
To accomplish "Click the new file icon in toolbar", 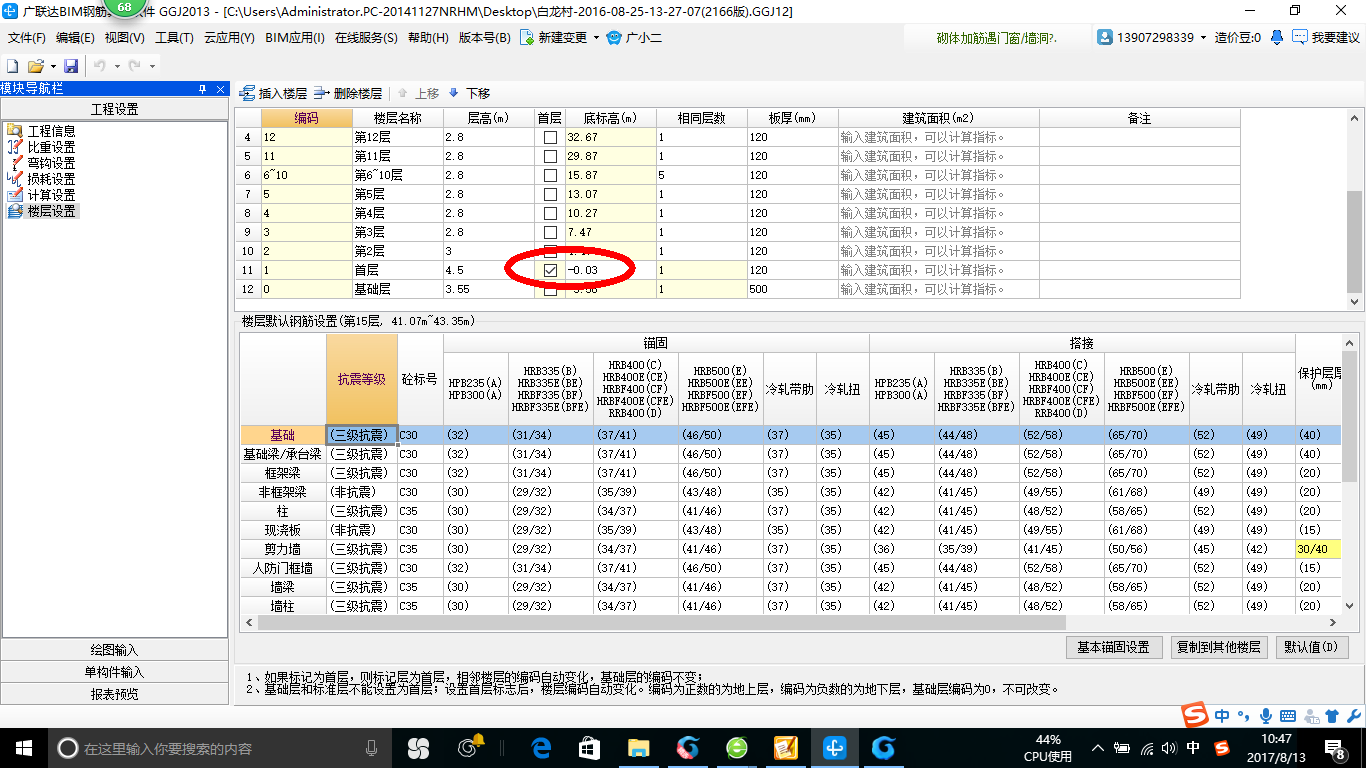I will (x=12, y=65).
